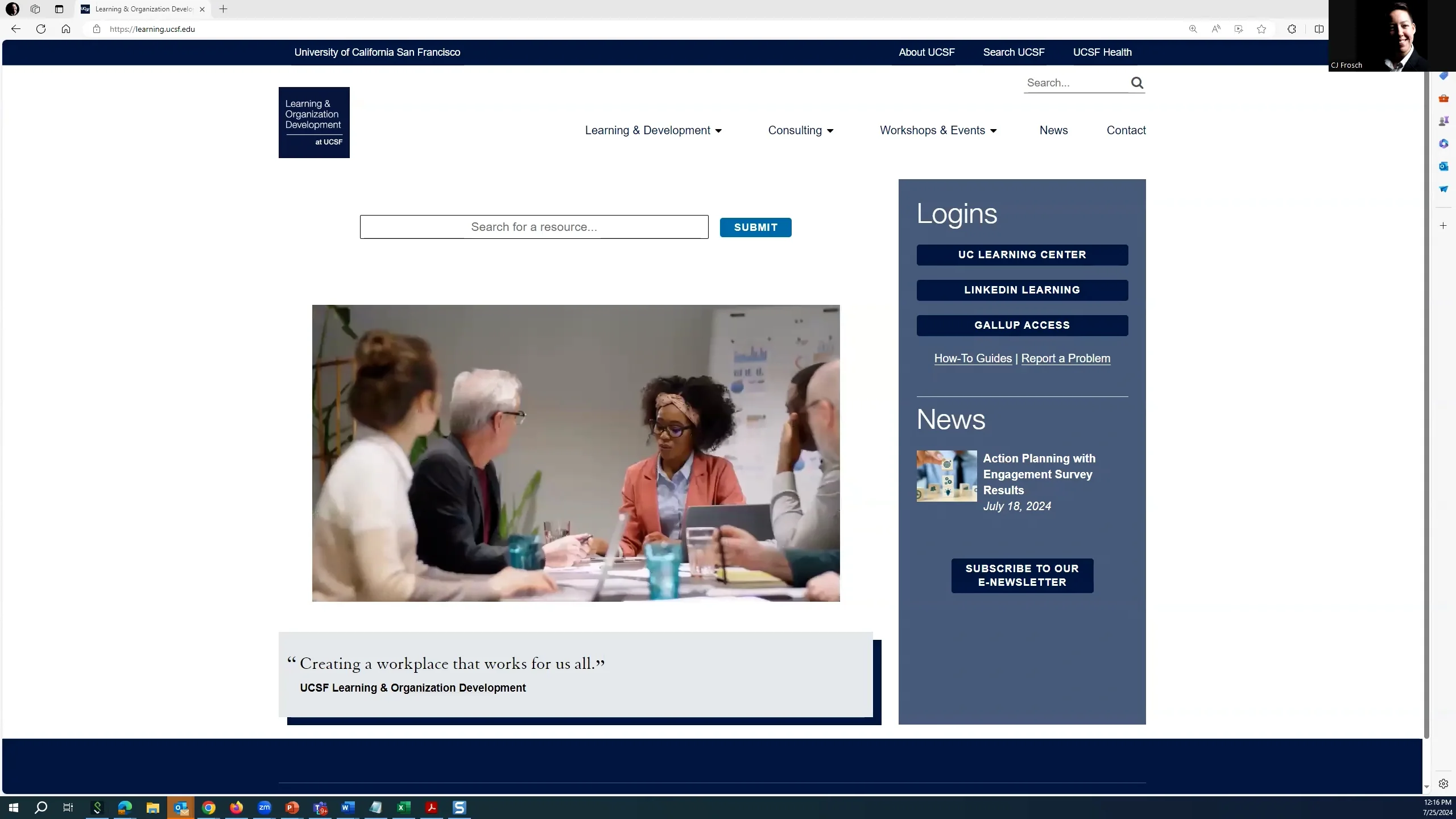
Task: Click the browser home icon
Action: click(66, 29)
